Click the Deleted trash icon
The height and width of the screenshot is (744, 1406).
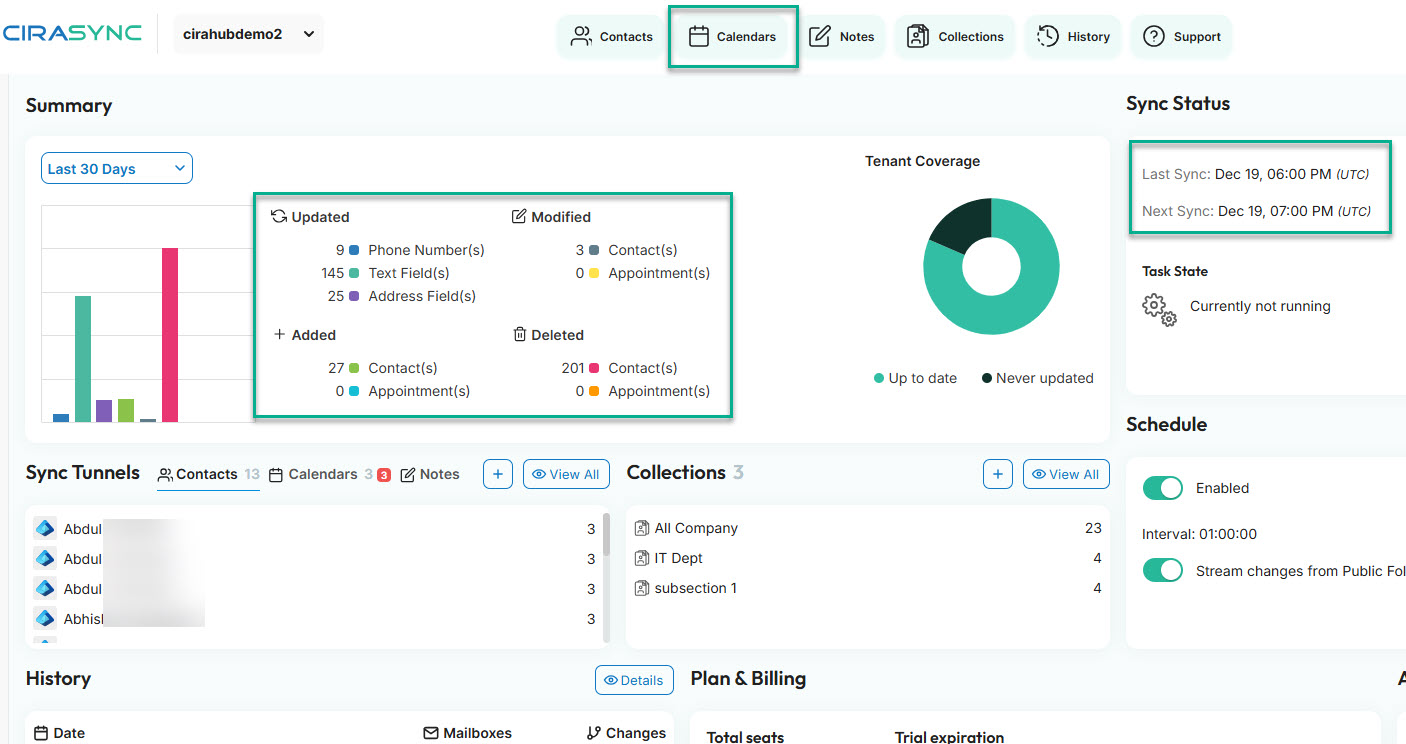tap(519, 335)
